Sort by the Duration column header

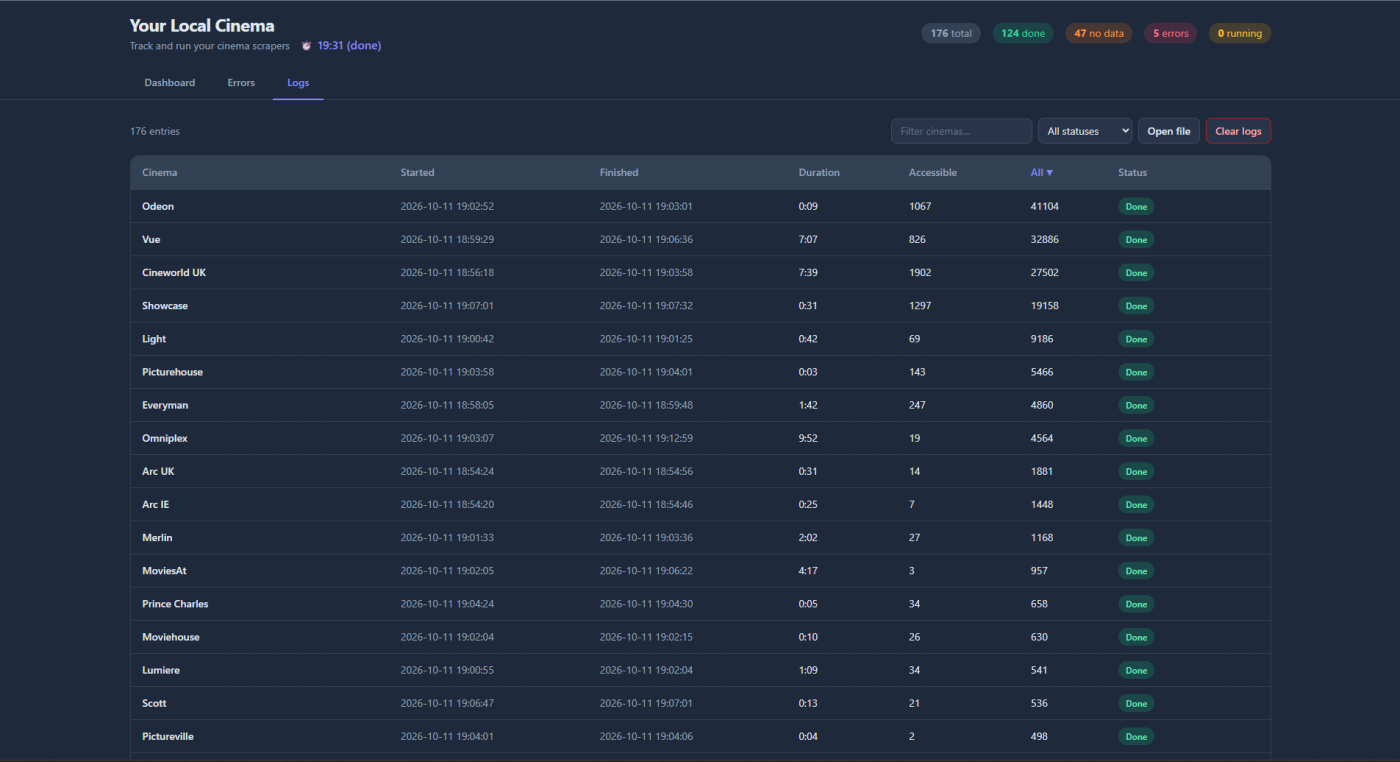(x=819, y=173)
